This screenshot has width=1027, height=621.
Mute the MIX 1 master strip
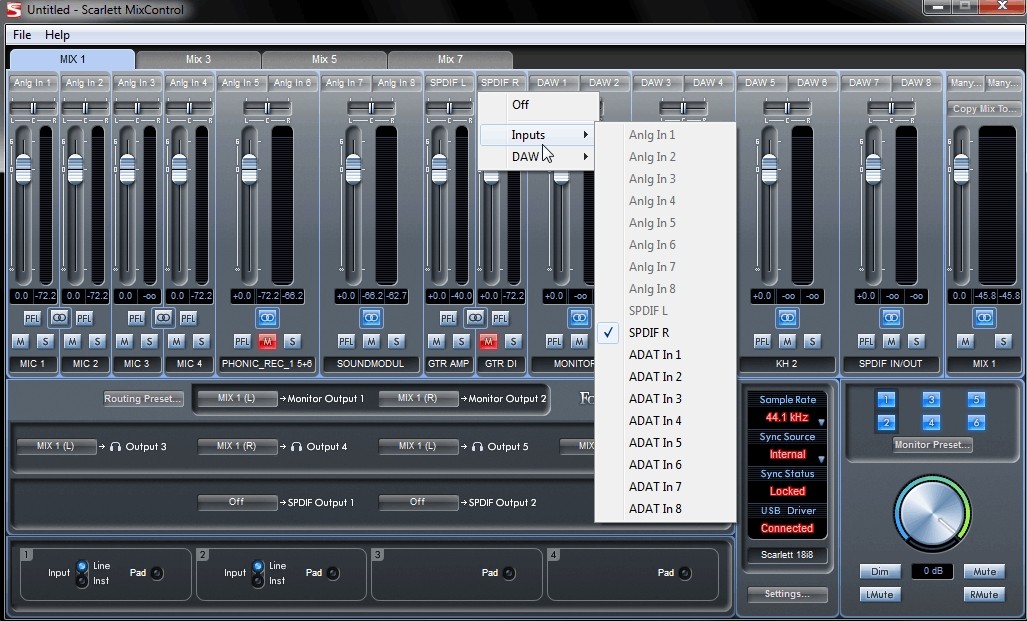point(965,341)
